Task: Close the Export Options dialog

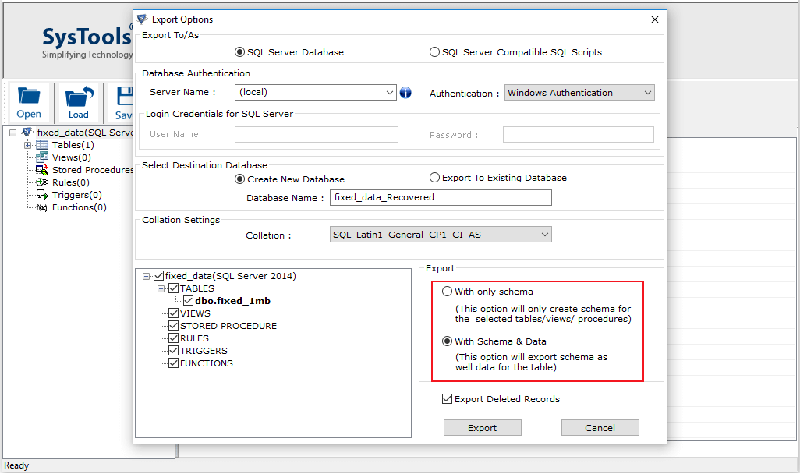Action: [x=655, y=19]
